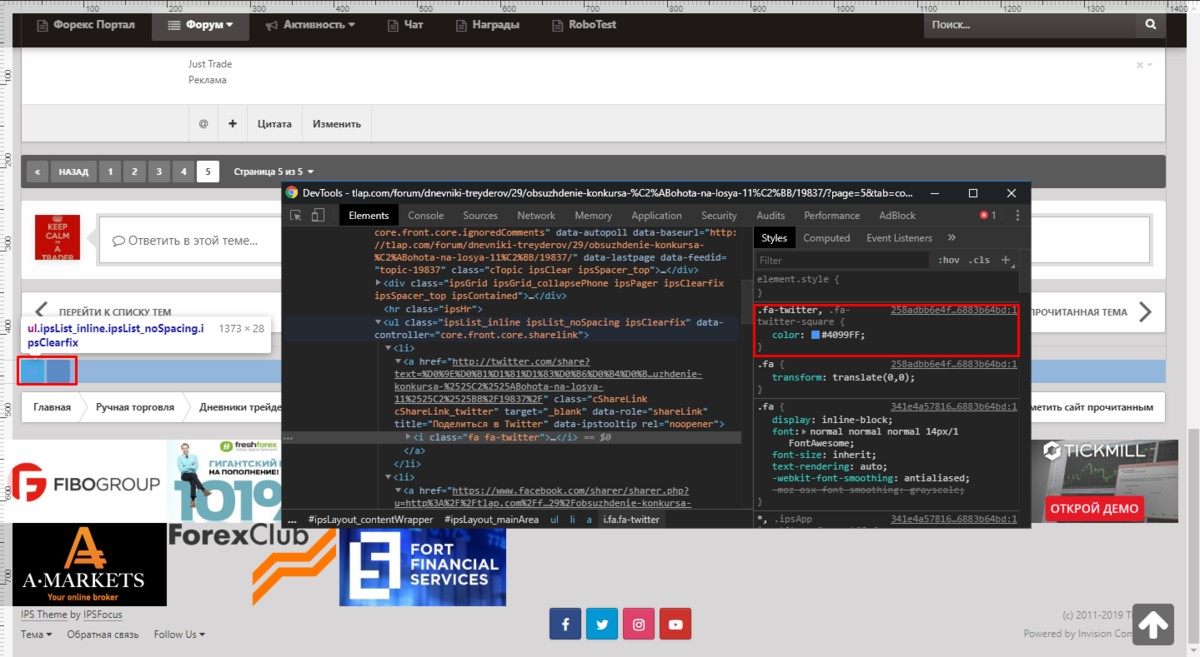Open the footer YouTube icon
1200x657 pixels.
pyautogui.click(x=675, y=624)
